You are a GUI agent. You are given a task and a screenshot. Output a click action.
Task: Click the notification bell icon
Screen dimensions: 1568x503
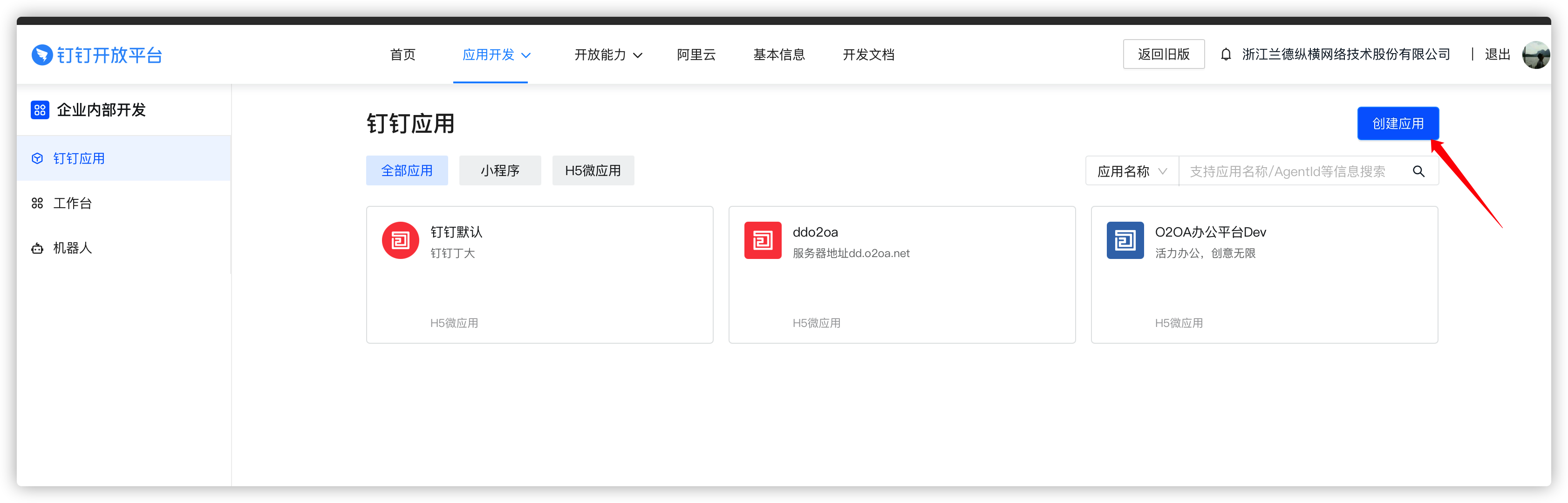tap(1226, 54)
